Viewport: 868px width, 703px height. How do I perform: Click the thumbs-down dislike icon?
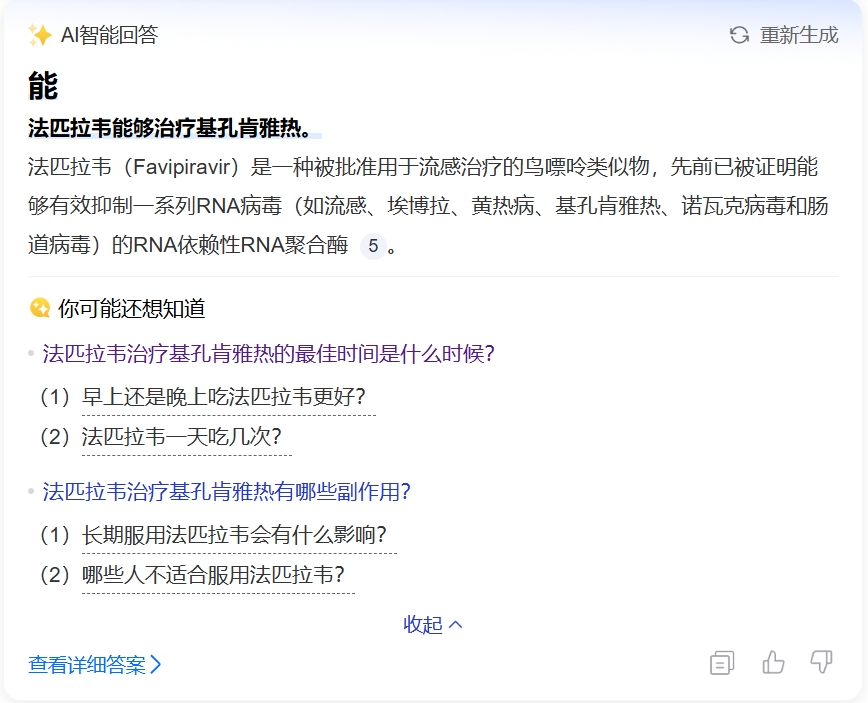coord(822,662)
